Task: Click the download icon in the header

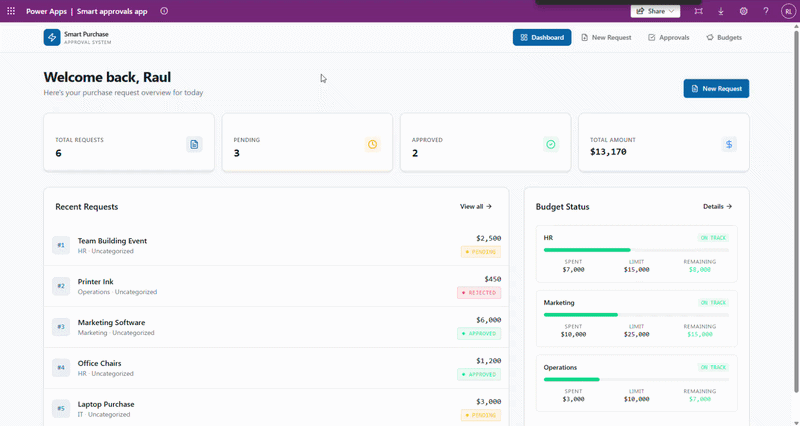Action: point(720,11)
